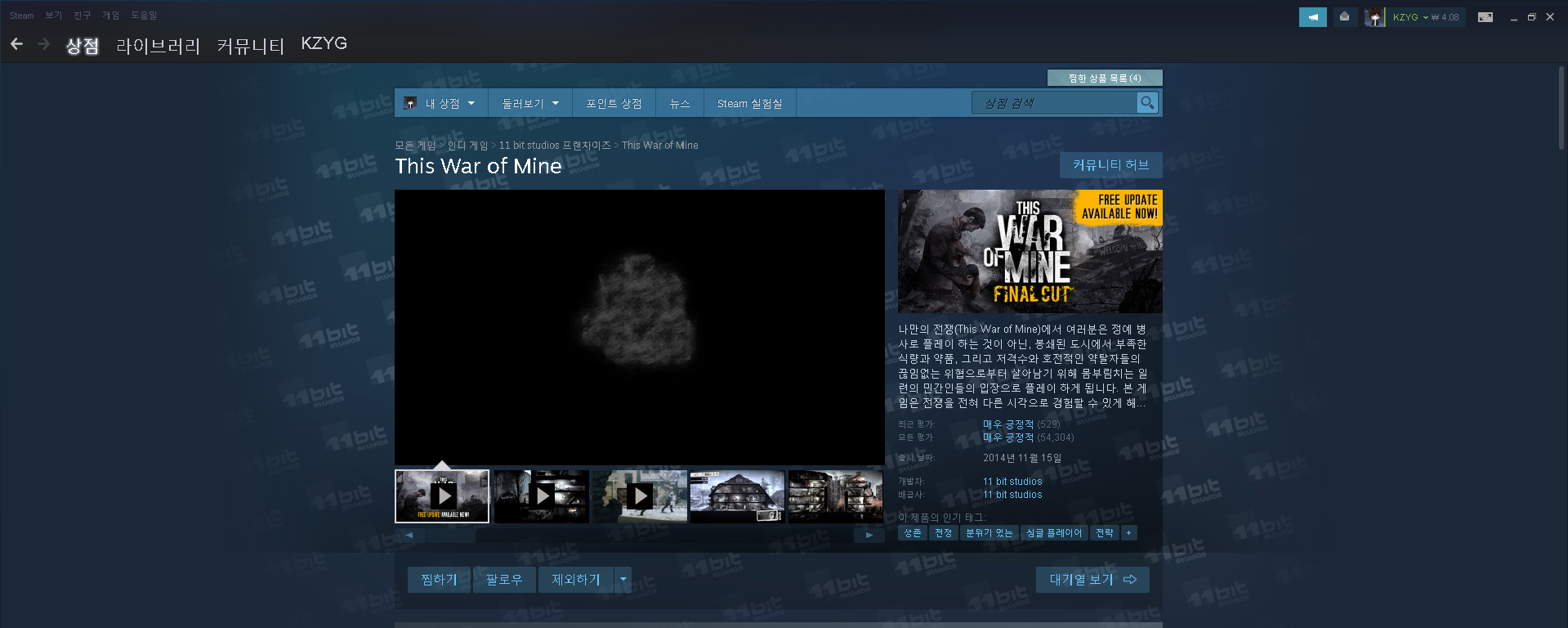The width and height of the screenshot is (1568, 628).
Task: Click the 팔로우 button
Action: pyautogui.click(x=504, y=580)
